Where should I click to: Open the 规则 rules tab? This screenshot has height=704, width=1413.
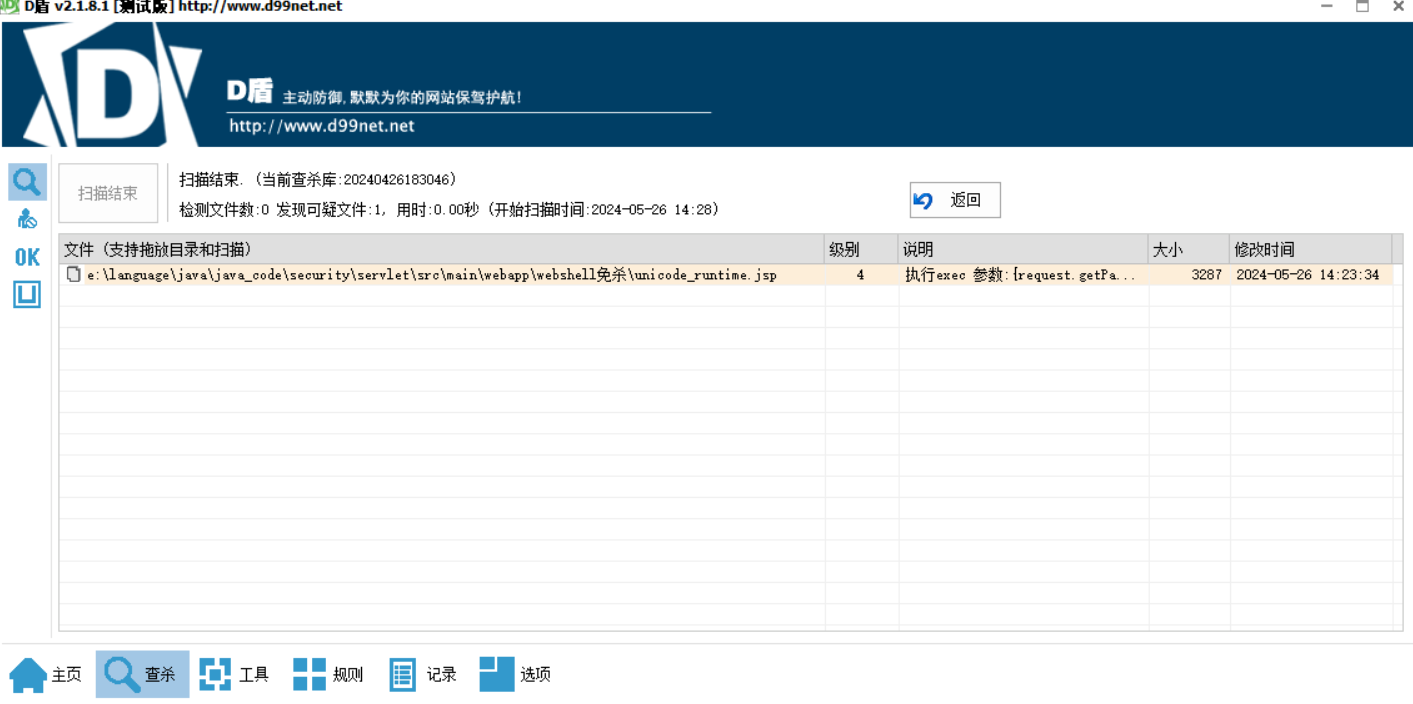click(328, 675)
